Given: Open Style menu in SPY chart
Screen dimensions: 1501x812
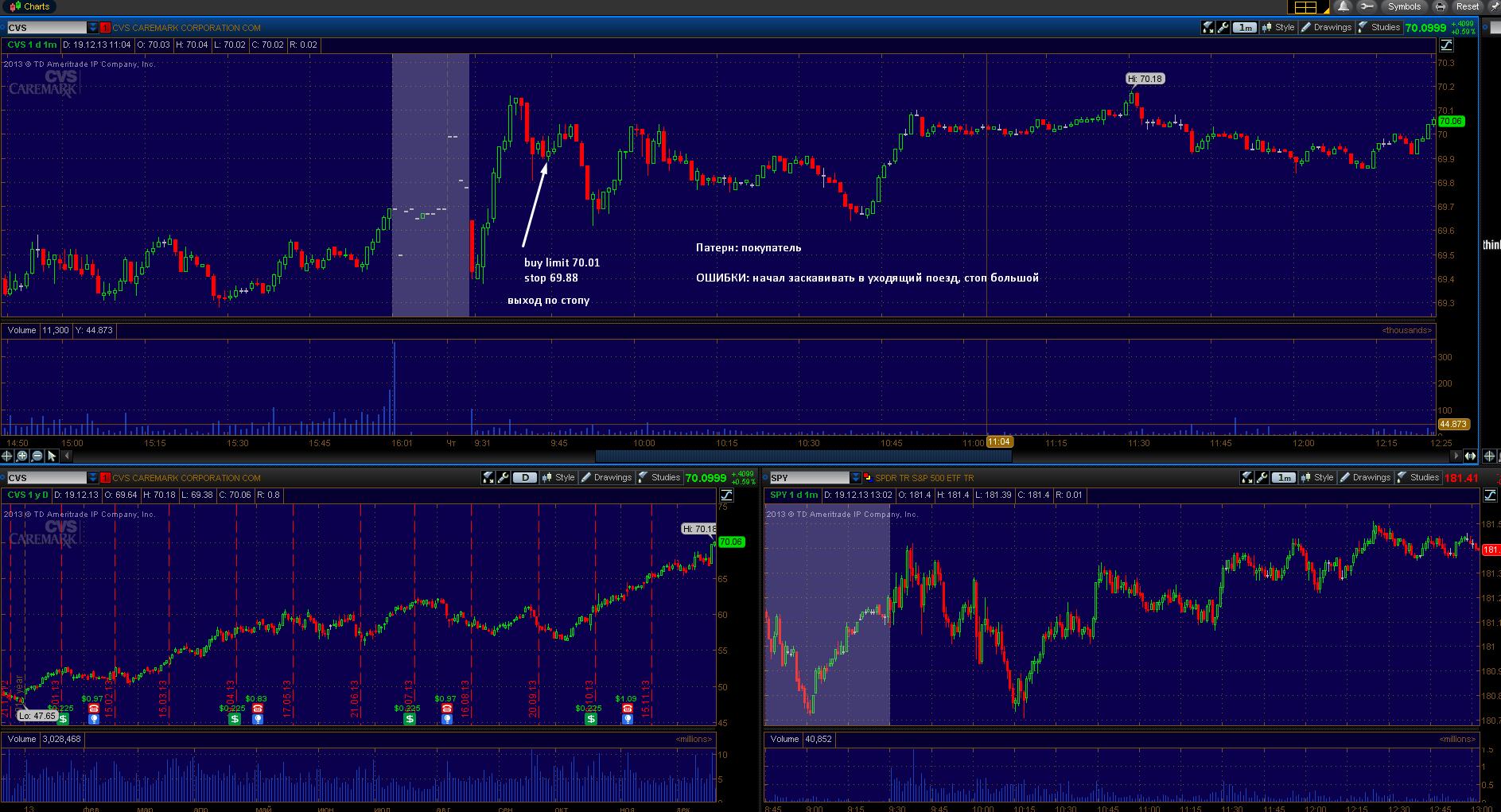Looking at the screenshot, I should (x=1316, y=478).
